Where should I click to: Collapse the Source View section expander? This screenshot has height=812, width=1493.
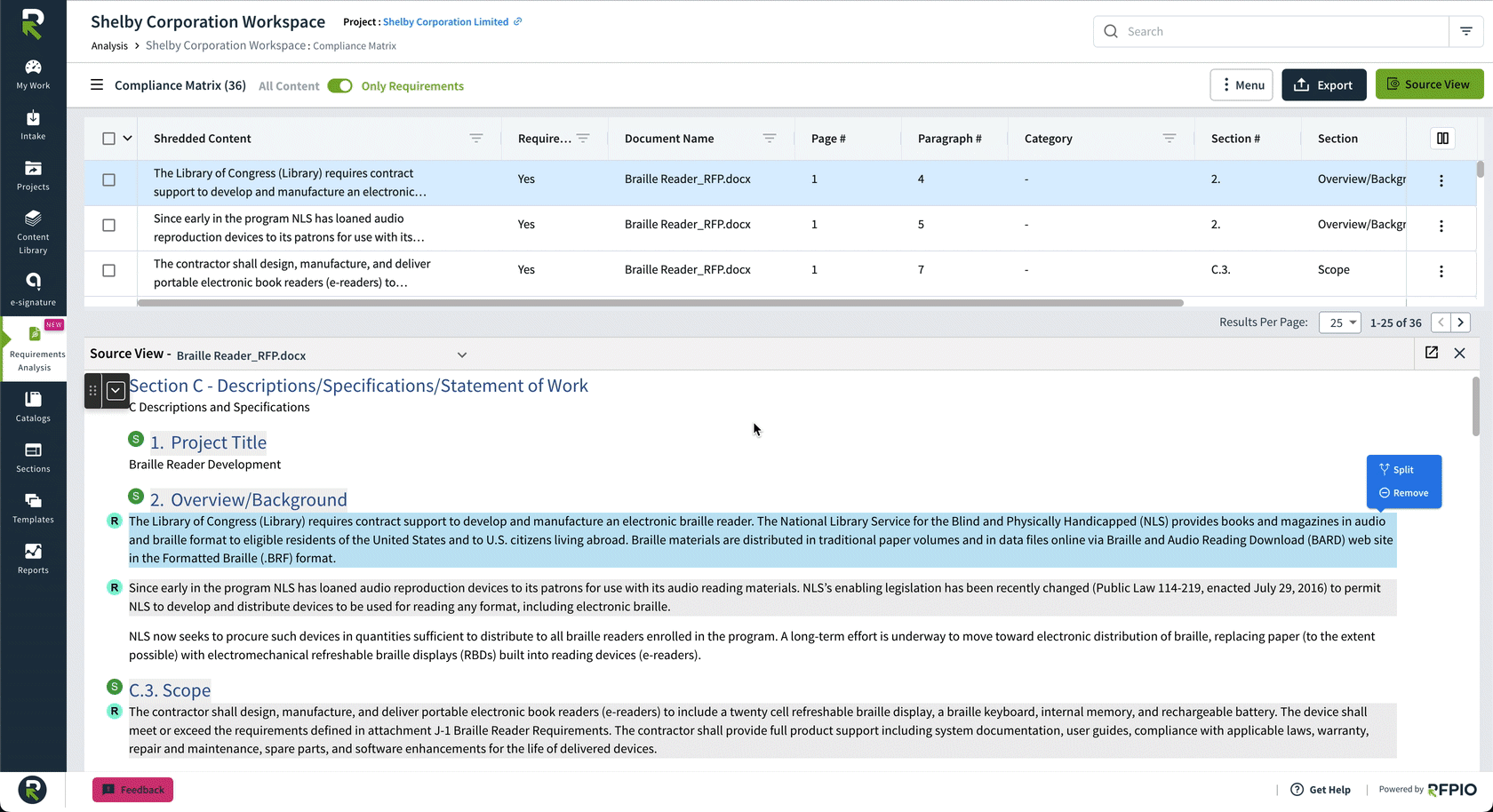pyautogui.click(x=116, y=391)
